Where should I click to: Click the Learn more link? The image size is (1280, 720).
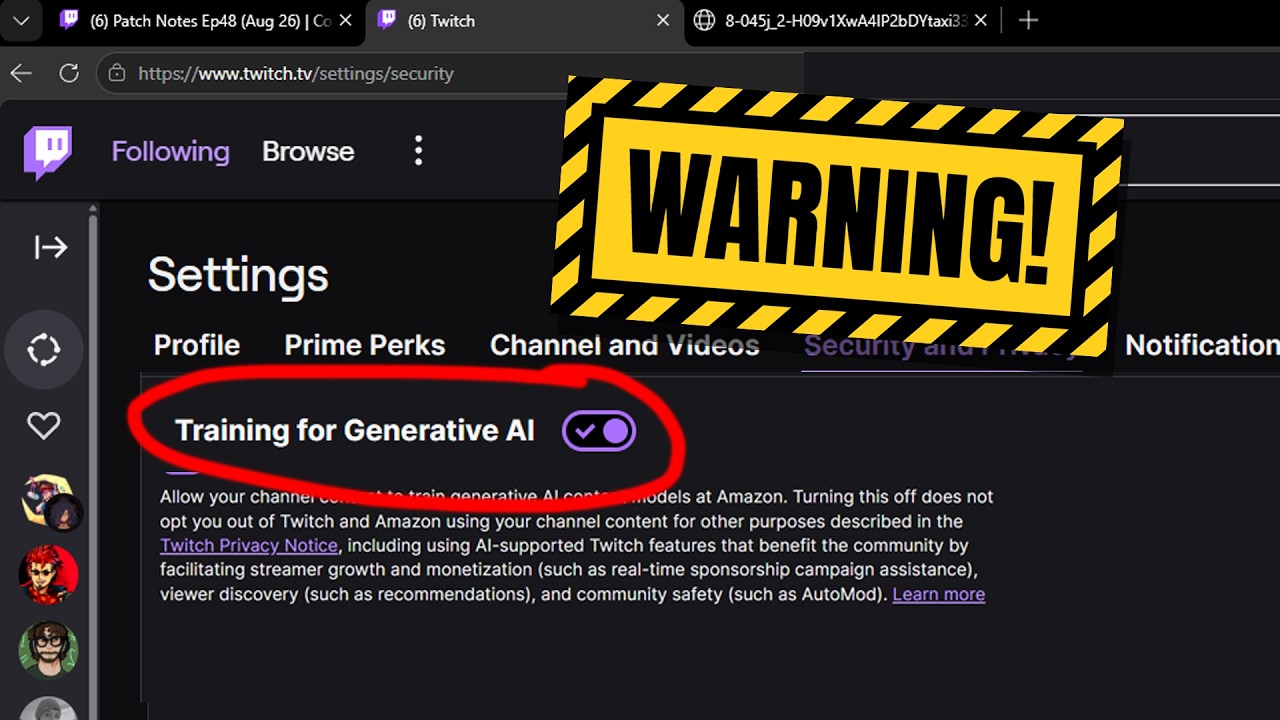point(939,594)
